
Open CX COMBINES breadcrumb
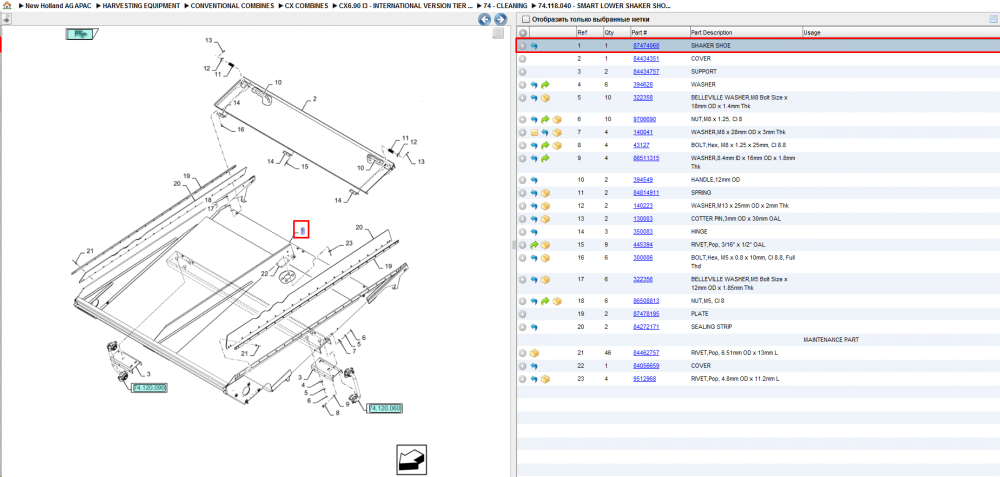click(304, 5)
